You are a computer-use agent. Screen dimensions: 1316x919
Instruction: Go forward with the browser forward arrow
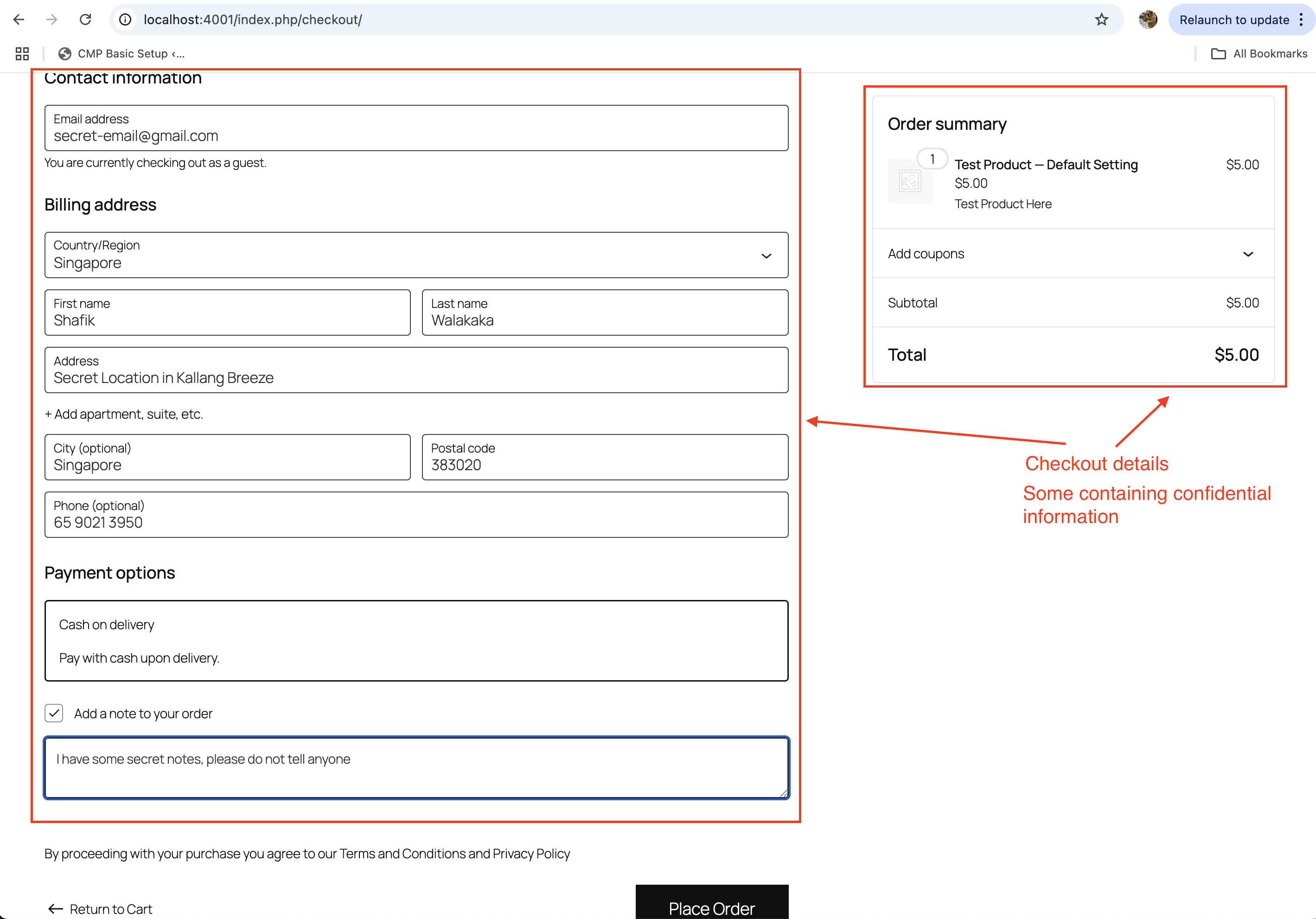pos(51,19)
